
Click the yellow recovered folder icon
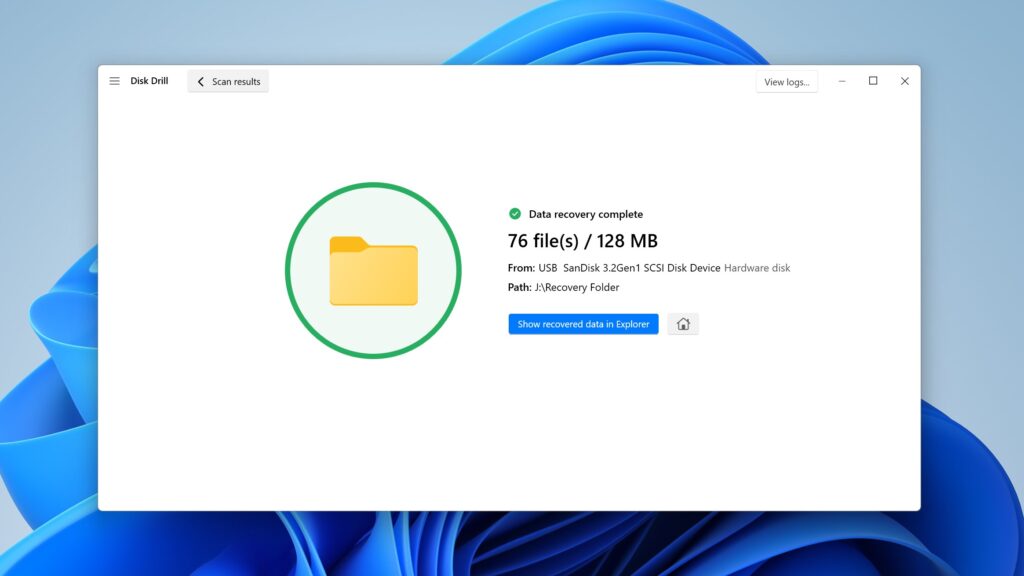point(374,271)
